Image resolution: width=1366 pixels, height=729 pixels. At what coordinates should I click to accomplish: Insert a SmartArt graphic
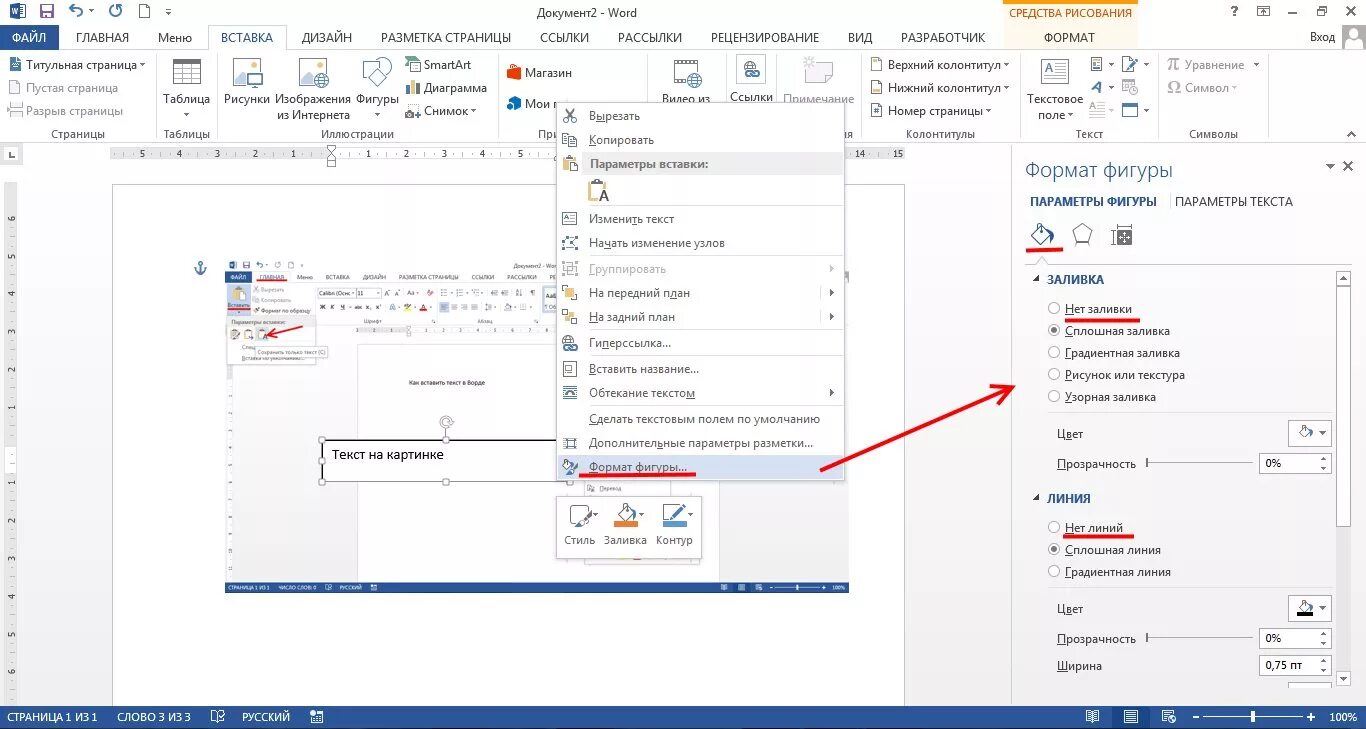(x=438, y=64)
